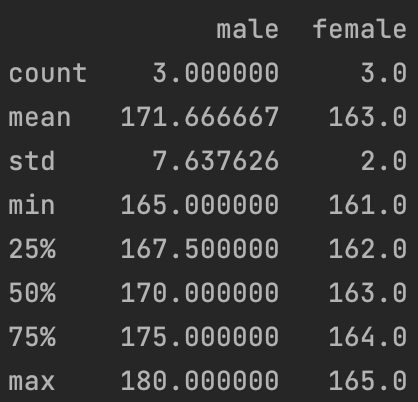
Task: Click the male max value 180.000000
Action: [199, 381]
